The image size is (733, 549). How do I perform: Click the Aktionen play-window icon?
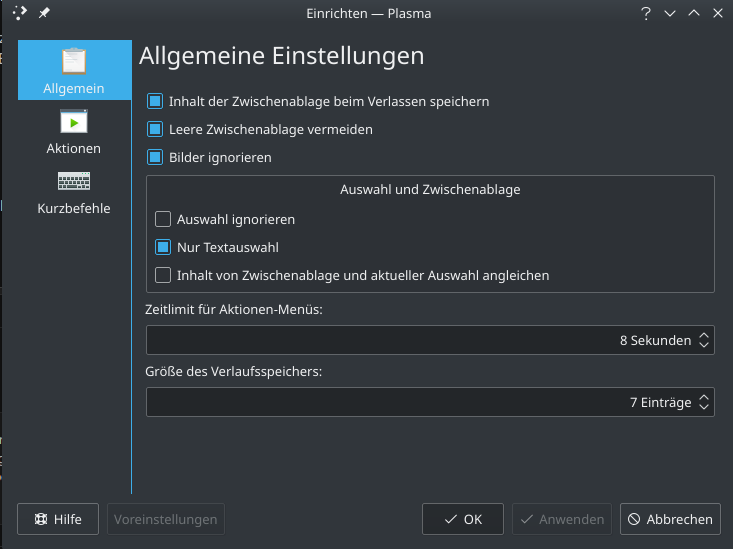[74, 122]
